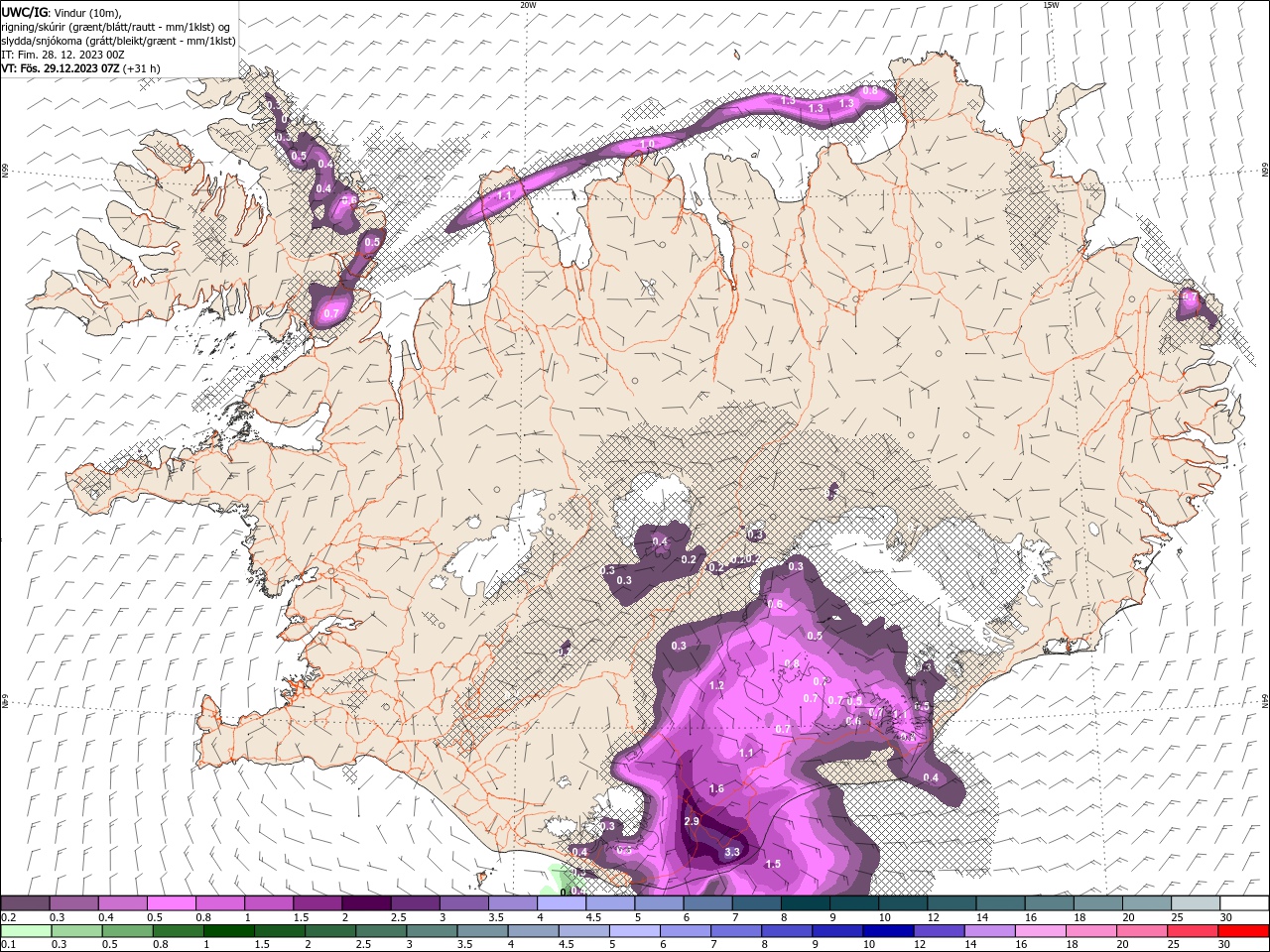Viewport: 1270px width, 952px height.
Task: Select the 'slydda/snjókoma' legend description line
Action: pyautogui.click(x=119, y=41)
